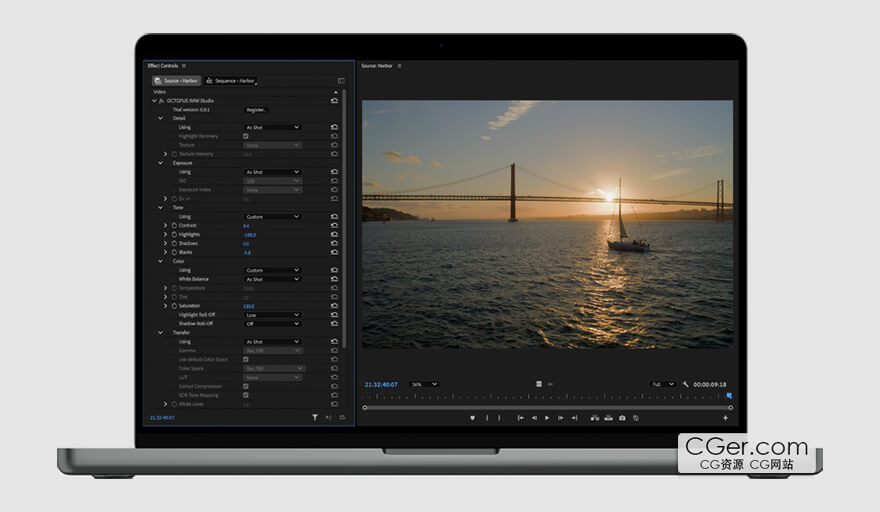Open the Effect Controls panel menu

(x=184, y=66)
